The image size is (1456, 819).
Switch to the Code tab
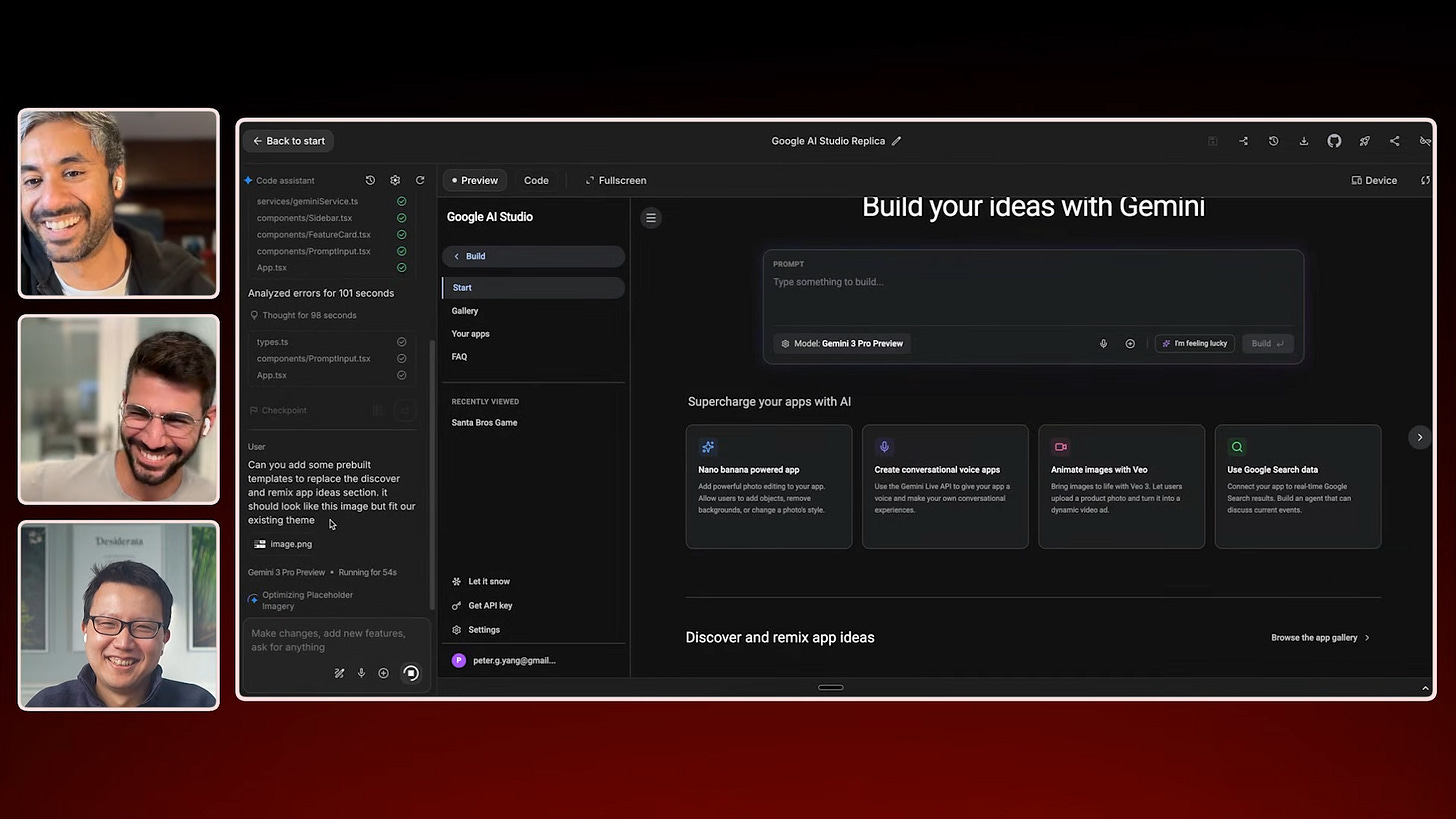(x=536, y=180)
